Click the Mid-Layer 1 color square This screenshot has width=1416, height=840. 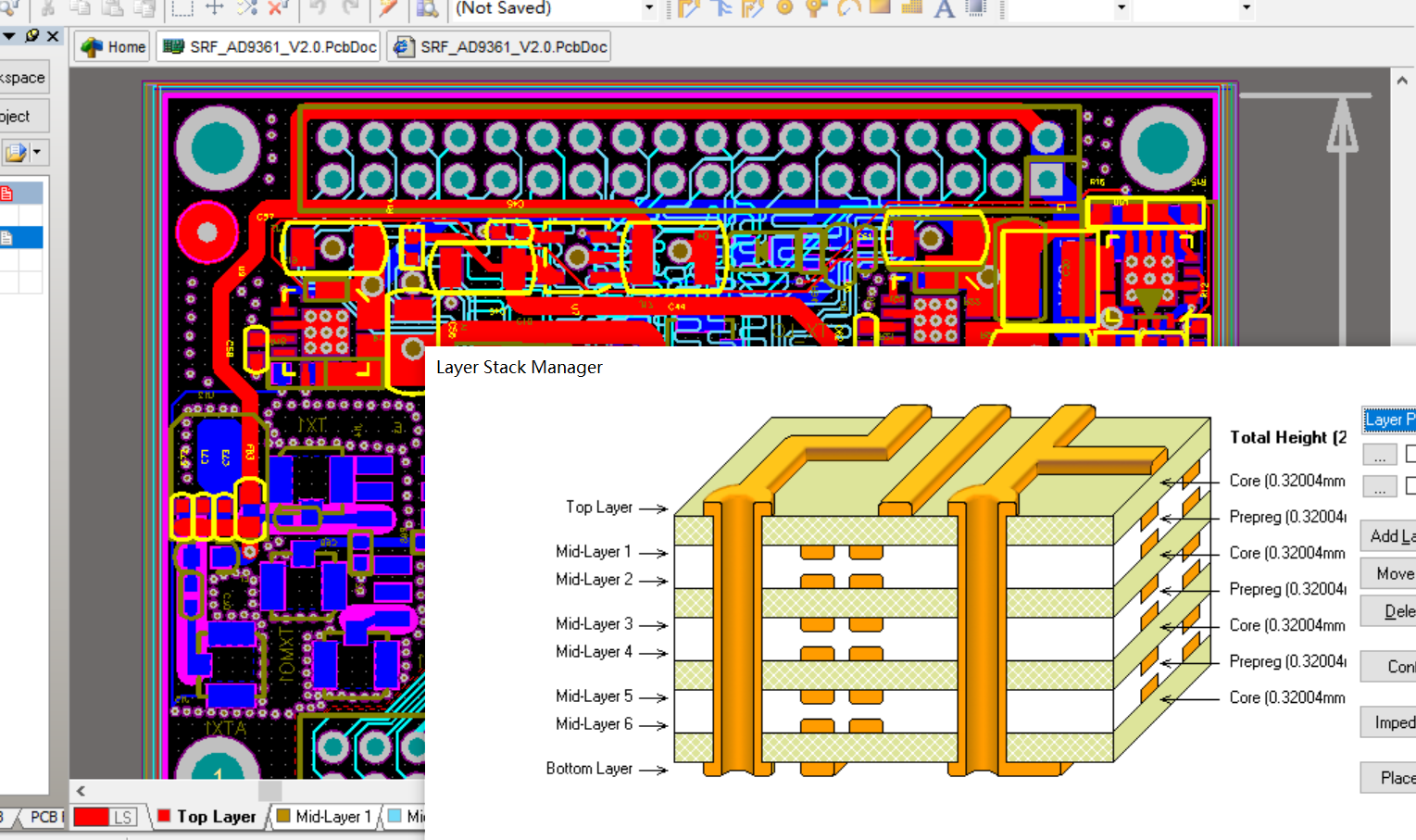[x=283, y=816]
